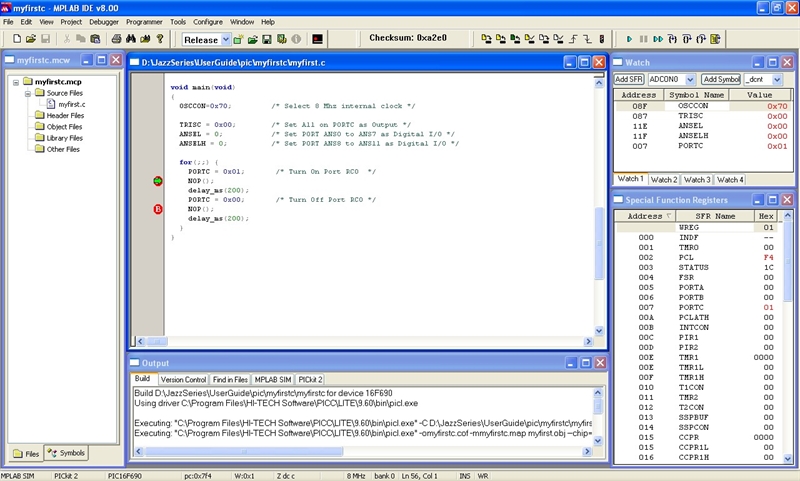Image resolution: width=800 pixels, height=481 pixels.
Task: Open the Project menu
Action: coord(71,22)
